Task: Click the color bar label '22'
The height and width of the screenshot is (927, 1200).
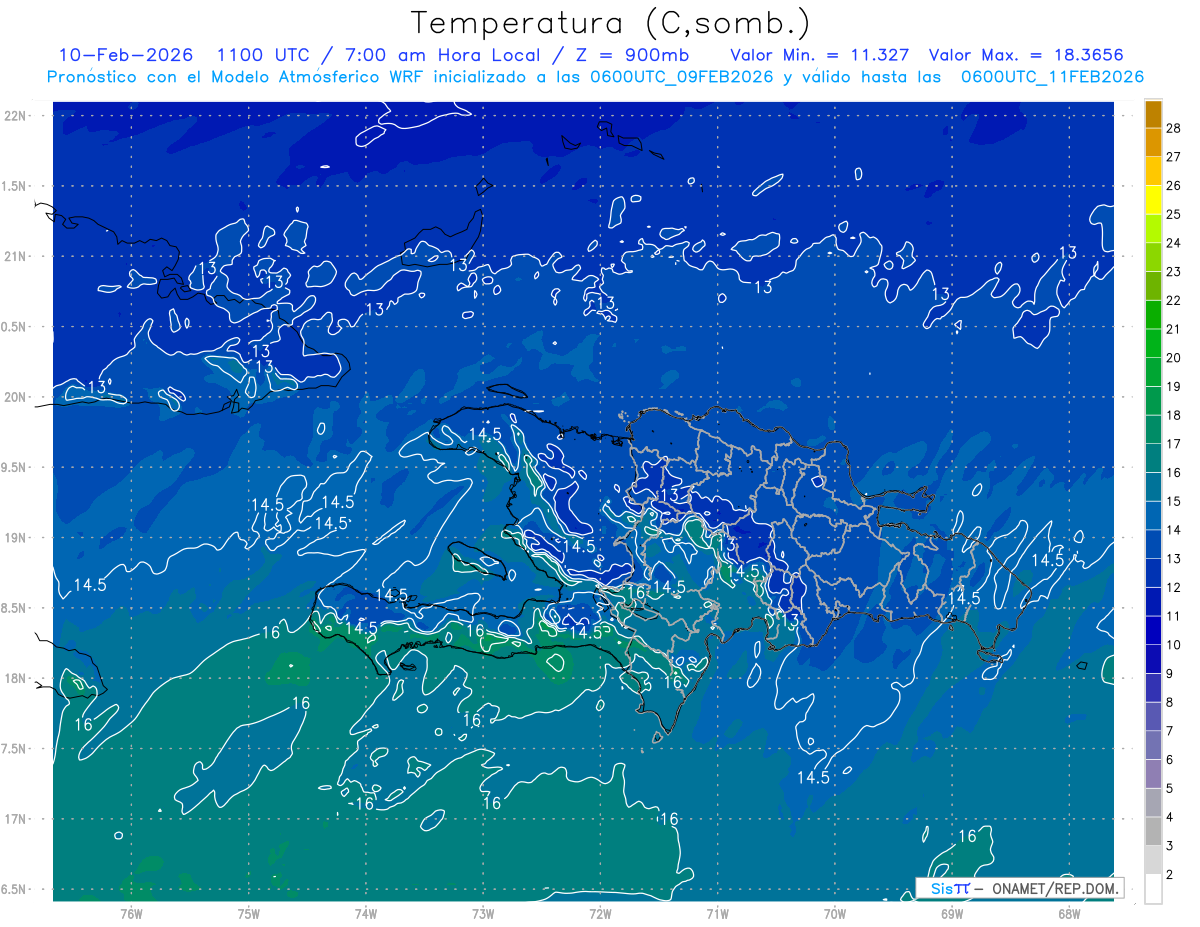Action: [1173, 300]
